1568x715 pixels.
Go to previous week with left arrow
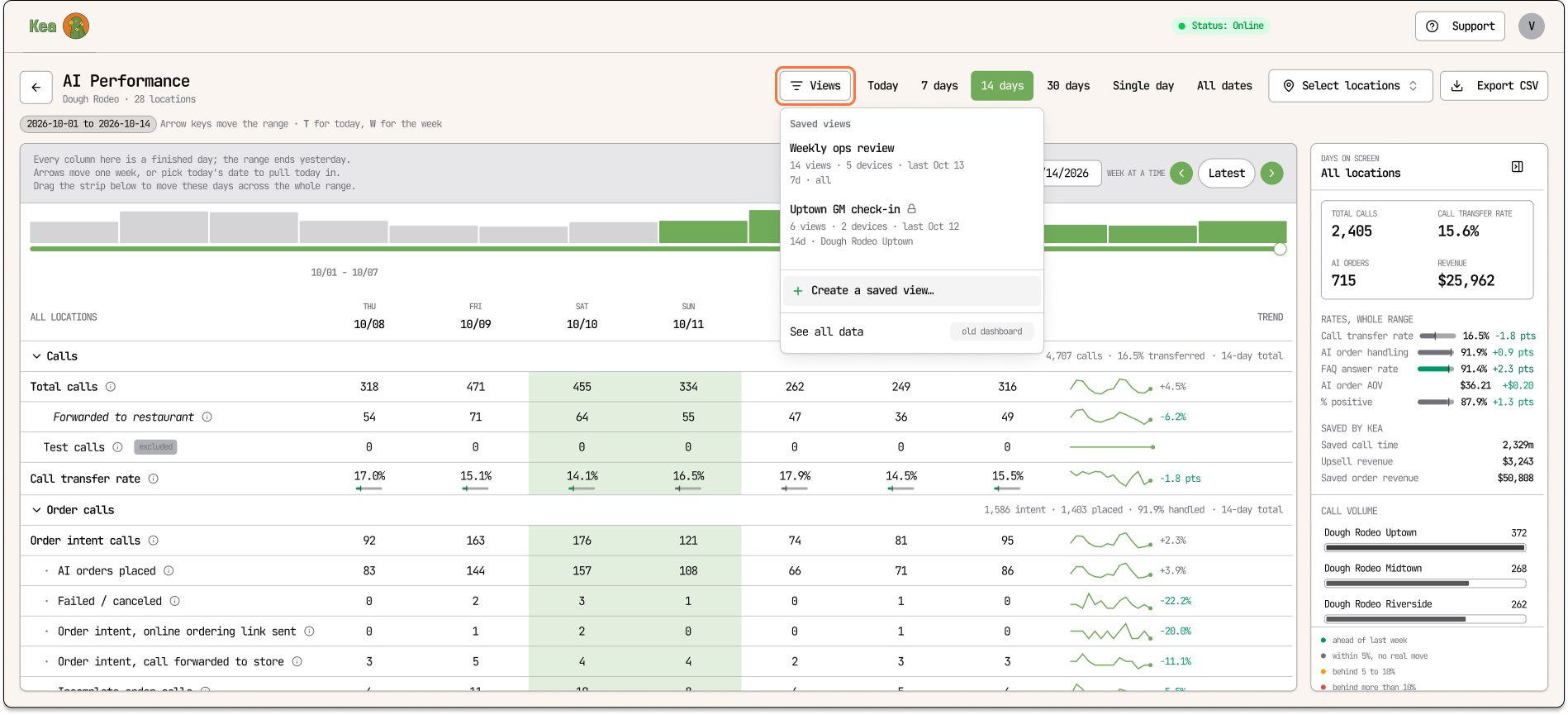click(1181, 173)
